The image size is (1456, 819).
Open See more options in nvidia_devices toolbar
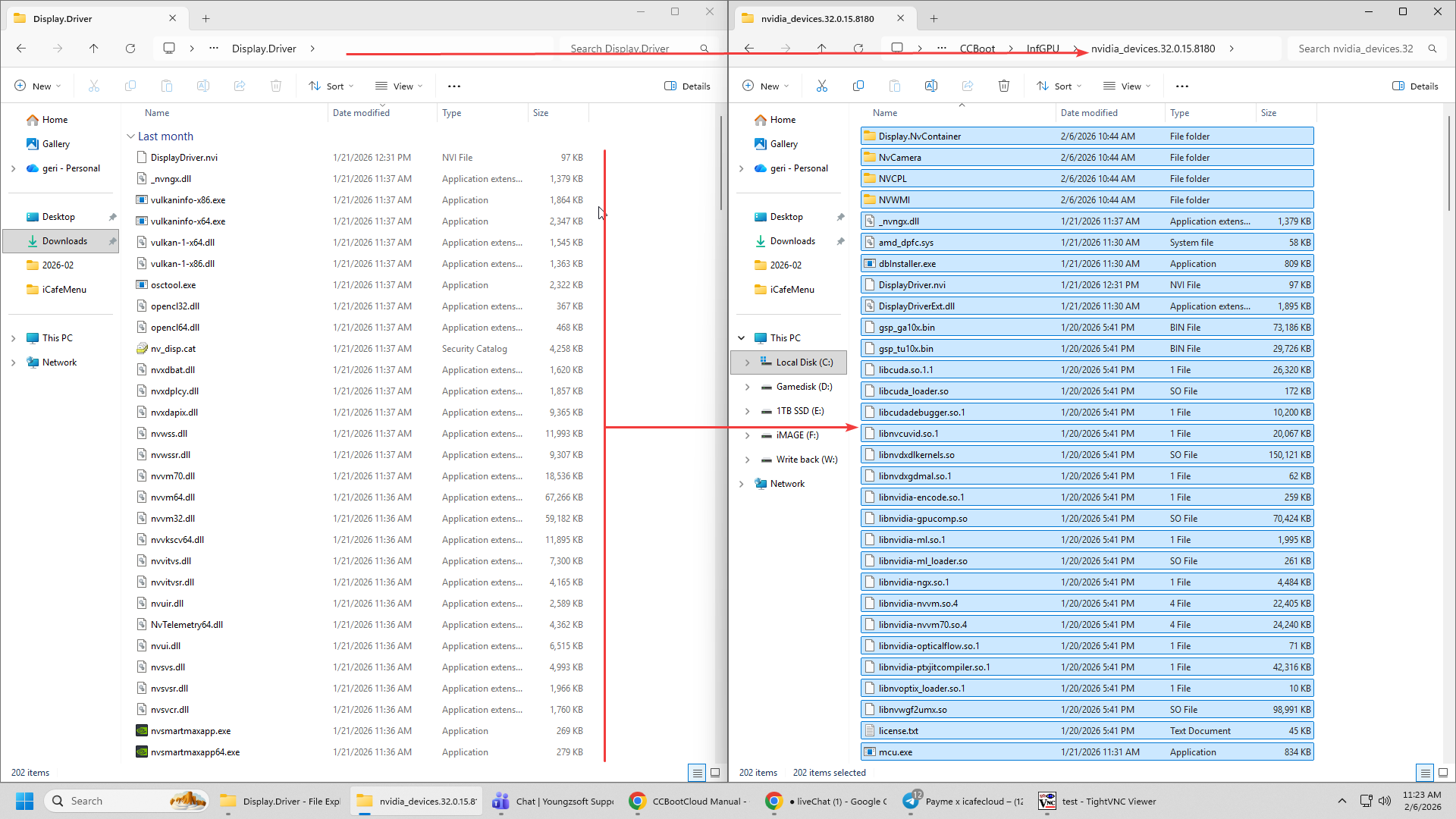[x=1182, y=86]
